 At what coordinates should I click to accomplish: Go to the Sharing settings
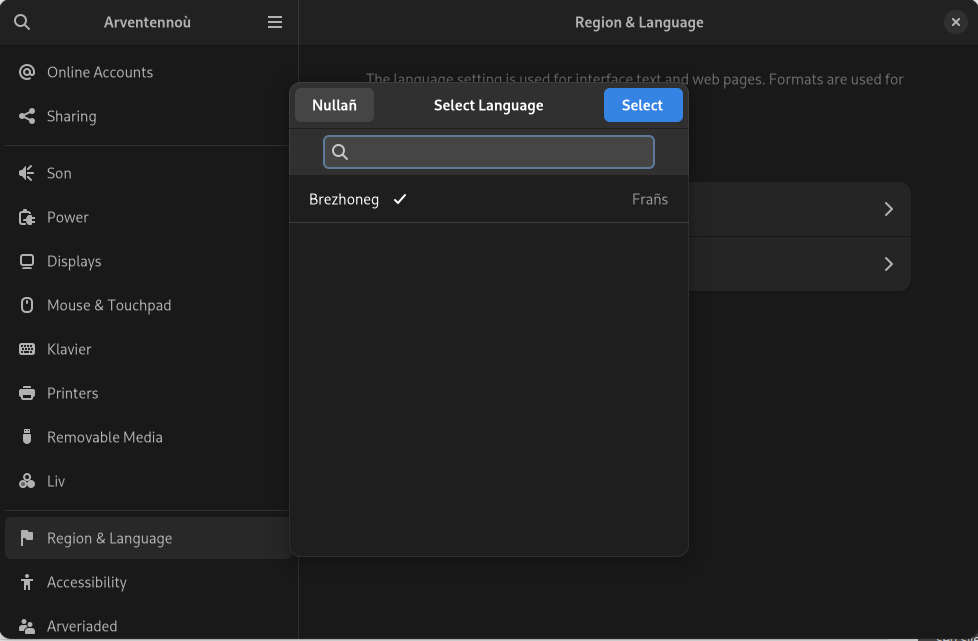tap(147, 117)
